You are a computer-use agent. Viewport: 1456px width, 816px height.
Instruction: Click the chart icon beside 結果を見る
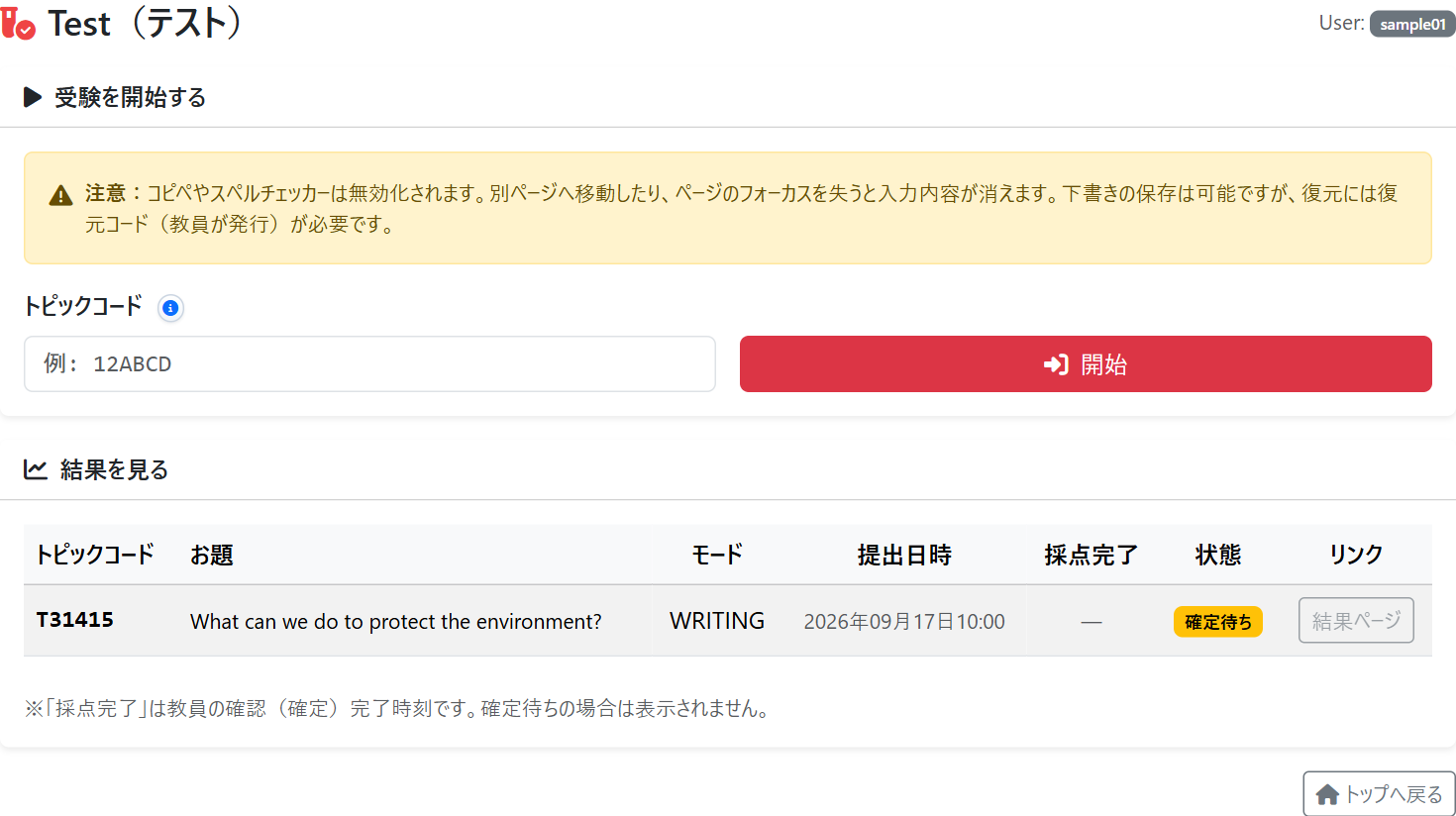tap(36, 469)
